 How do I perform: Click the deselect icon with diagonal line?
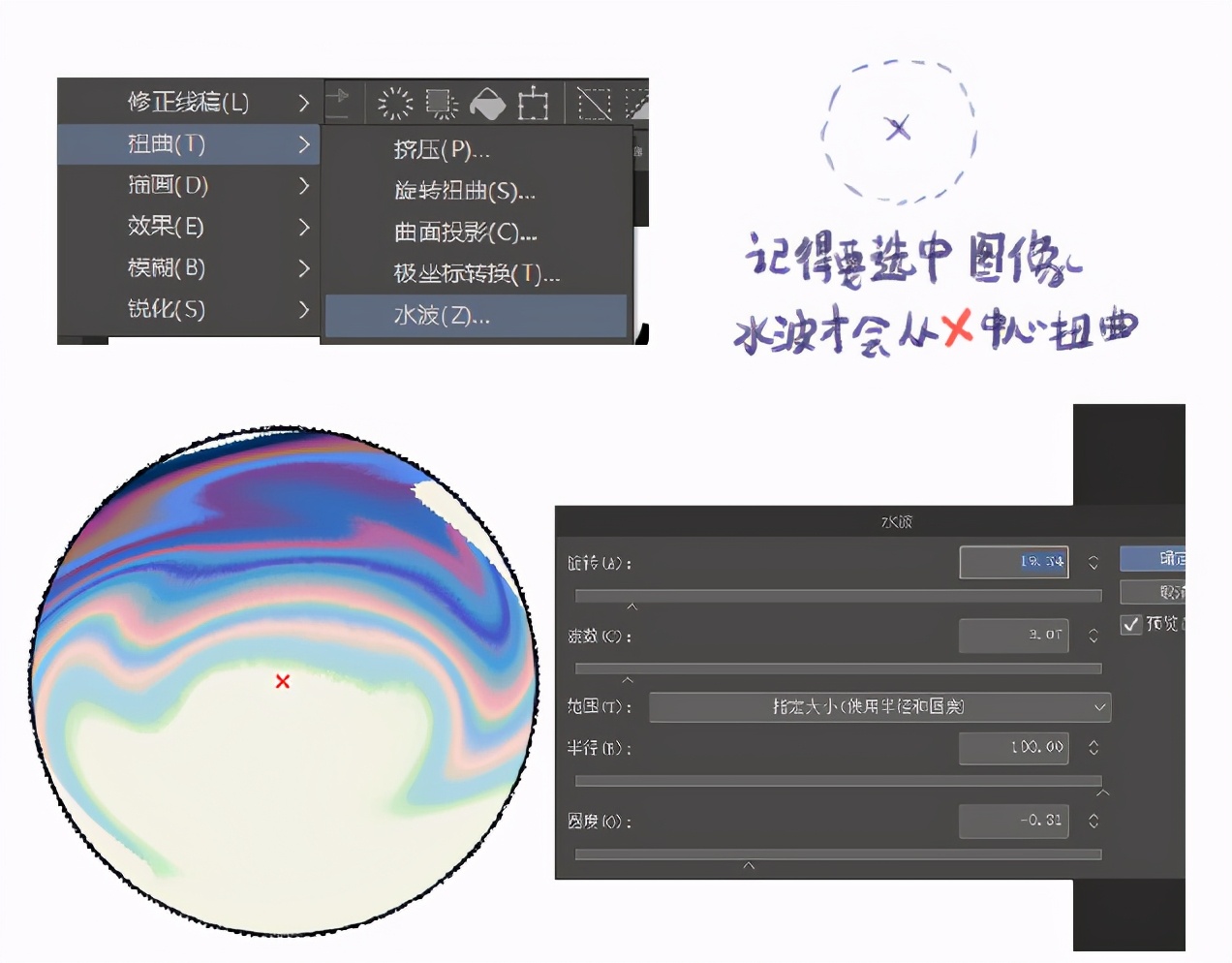tap(594, 103)
